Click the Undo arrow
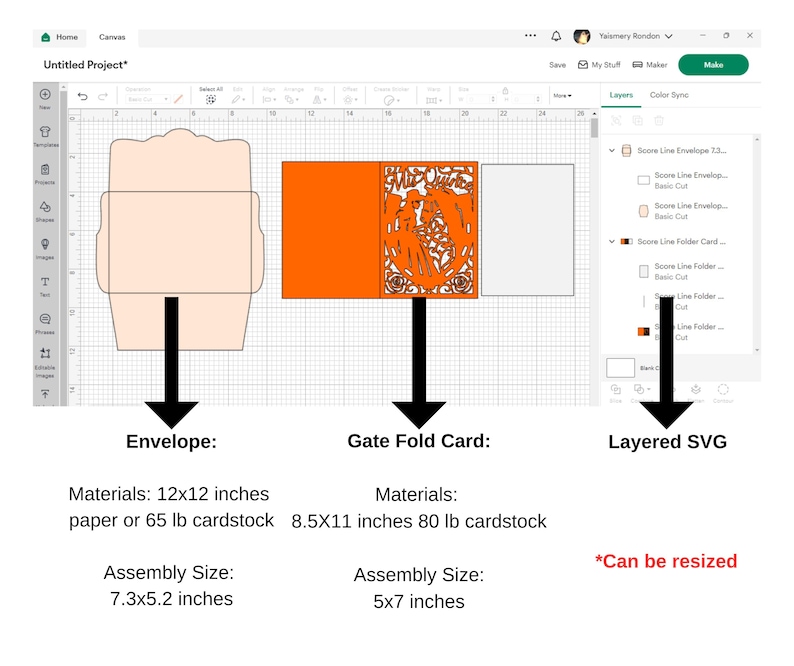 click(x=83, y=96)
